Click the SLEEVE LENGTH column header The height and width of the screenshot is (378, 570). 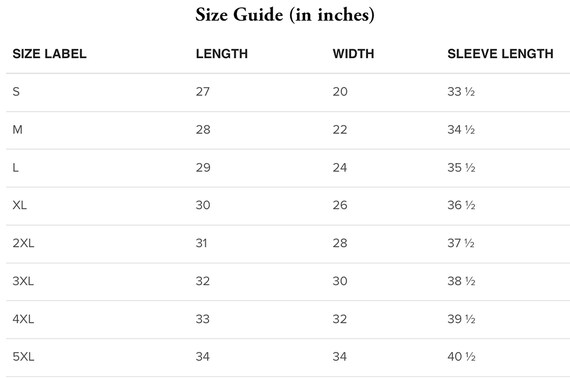tap(500, 54)
